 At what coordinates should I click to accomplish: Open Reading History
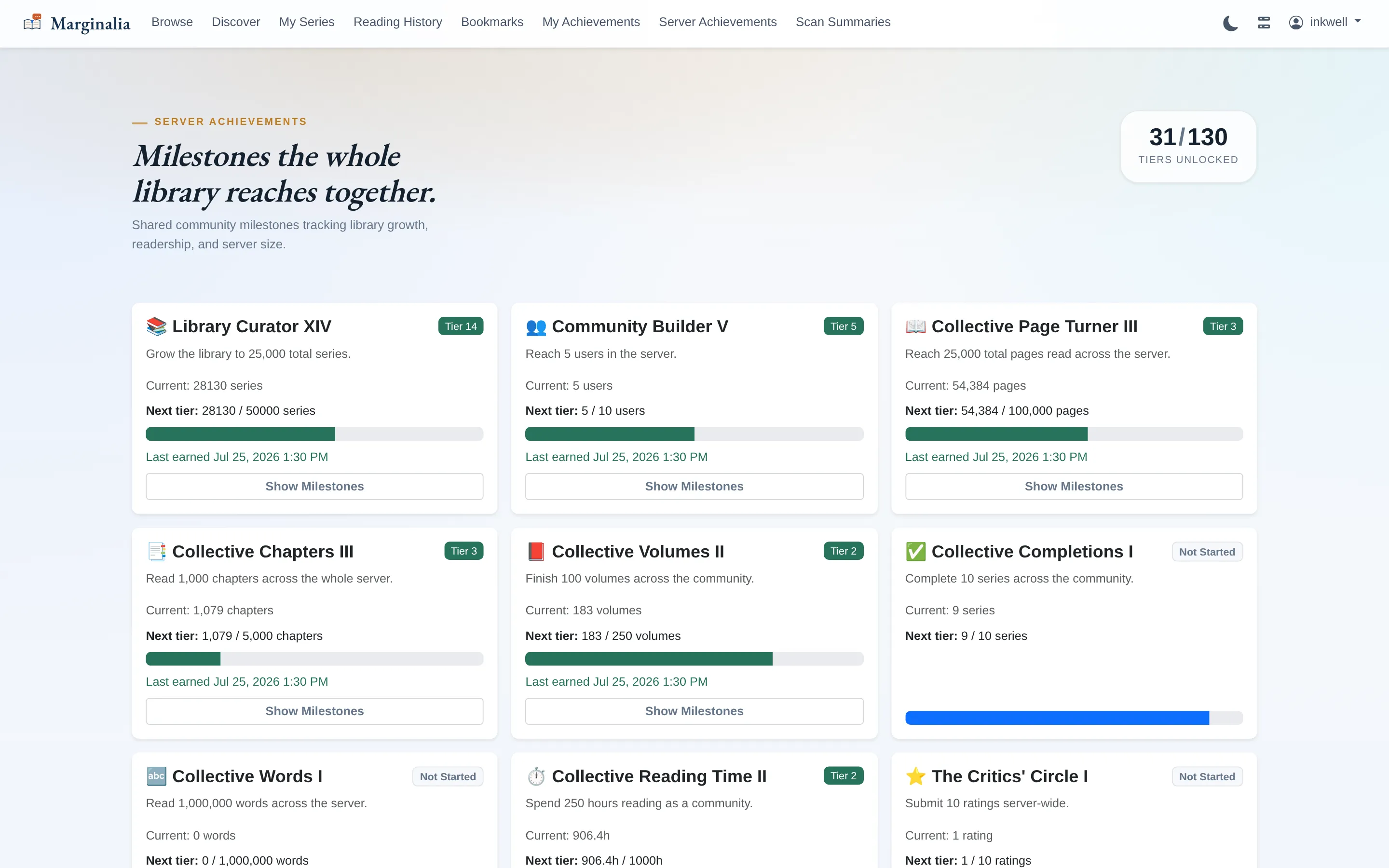click(x=398, y=22)
